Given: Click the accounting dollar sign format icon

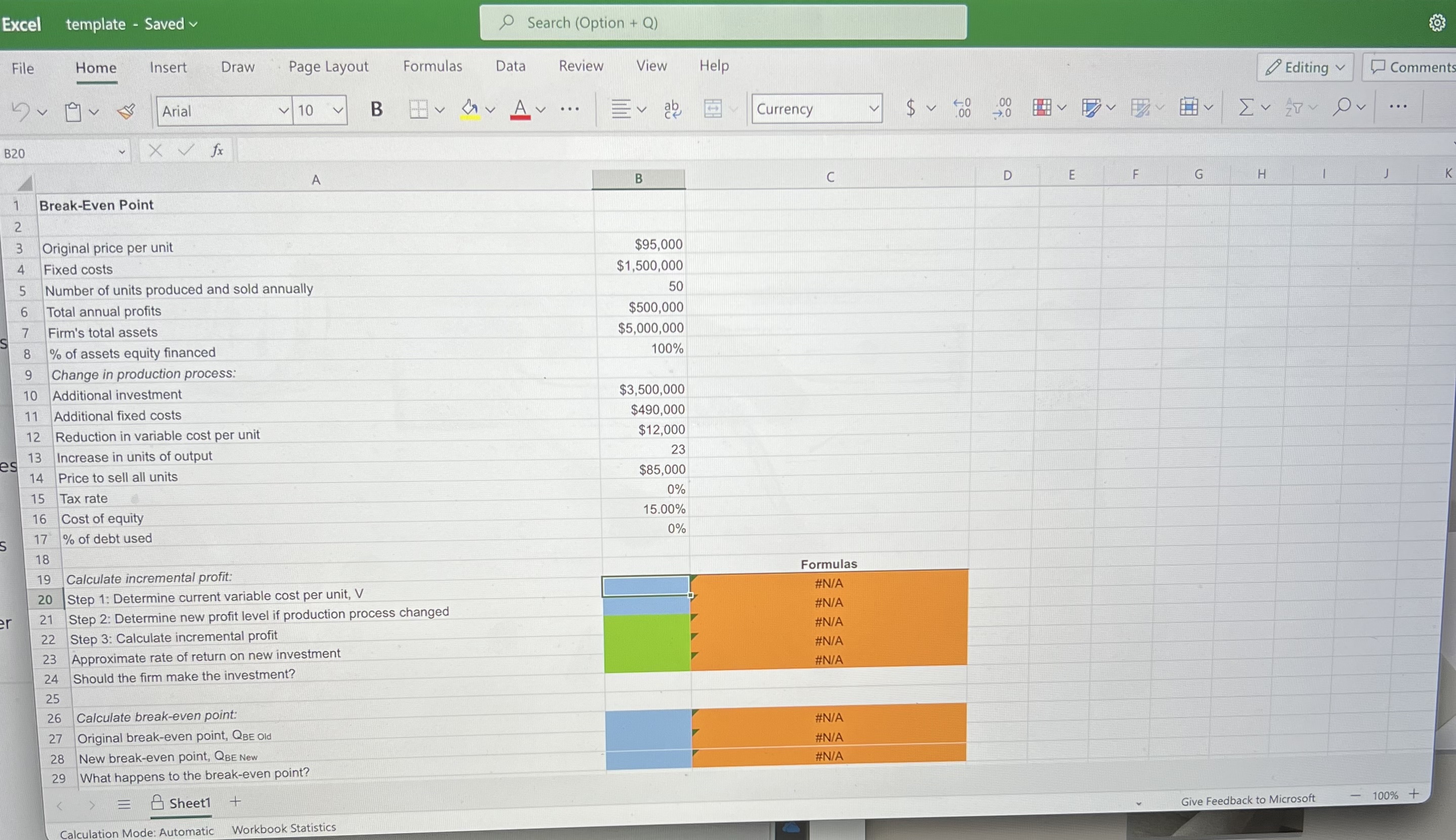Looking at the screenshot, I should pyautogui.click(x=910, y=108).
